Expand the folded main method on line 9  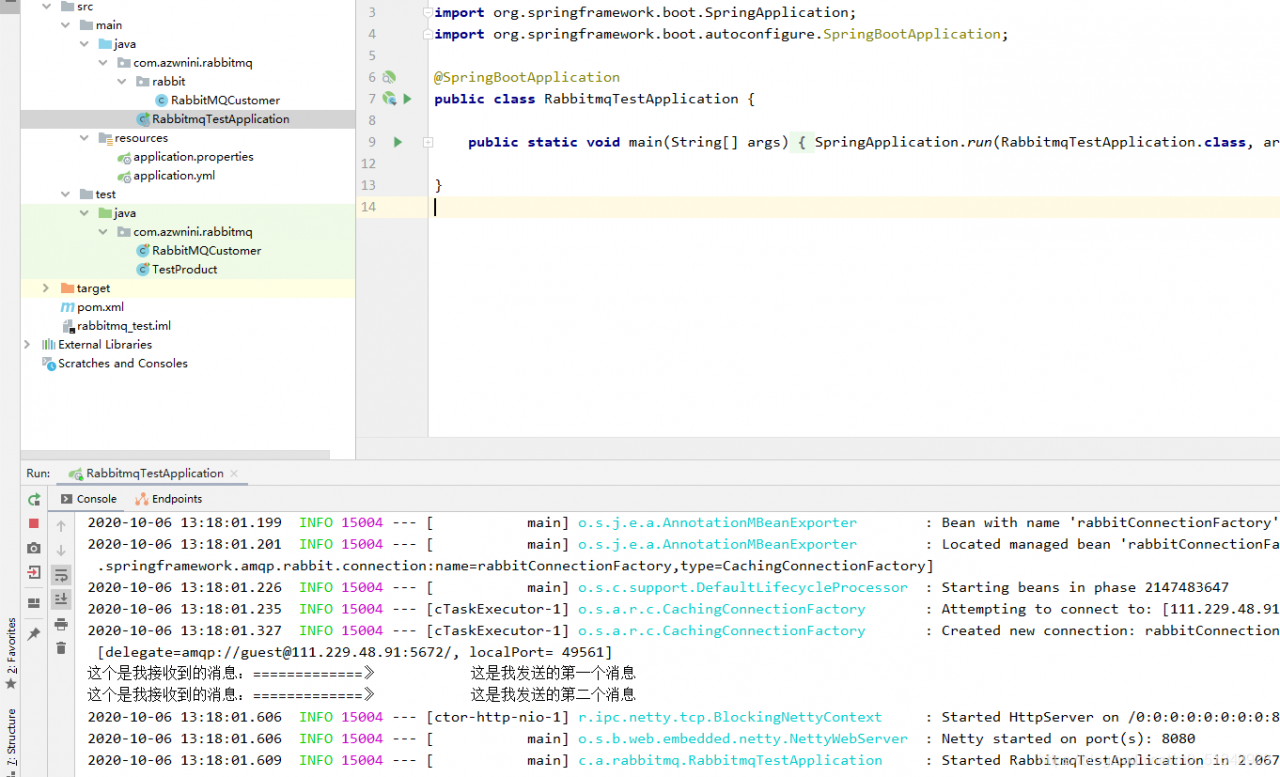[x=428, y=142]
